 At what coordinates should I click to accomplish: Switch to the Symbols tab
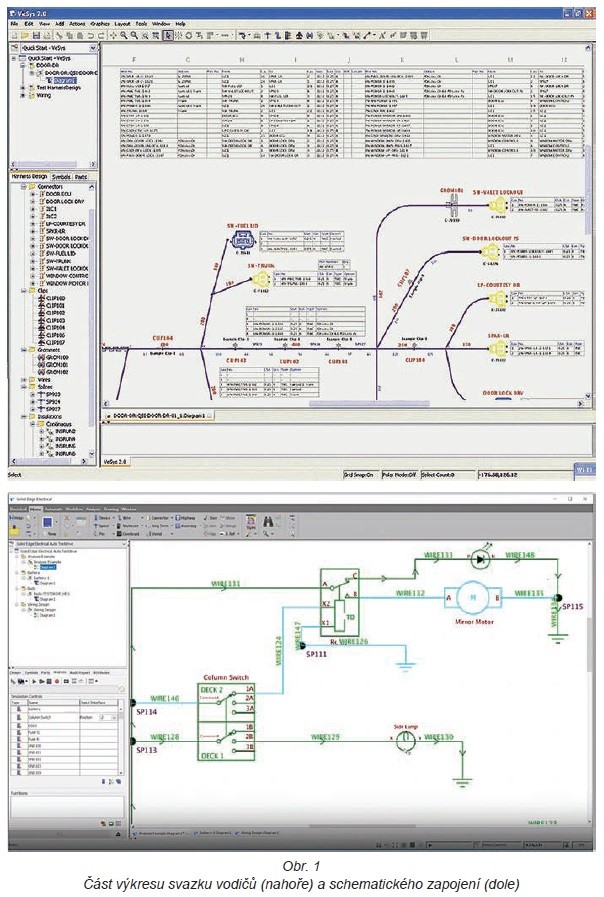coord(60,177)
